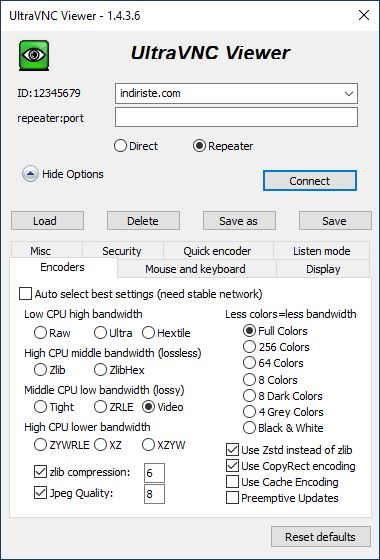Select the 8 Colors radio button
The height and width of the screenshot is (560, 380).
[x=249, y=380]
